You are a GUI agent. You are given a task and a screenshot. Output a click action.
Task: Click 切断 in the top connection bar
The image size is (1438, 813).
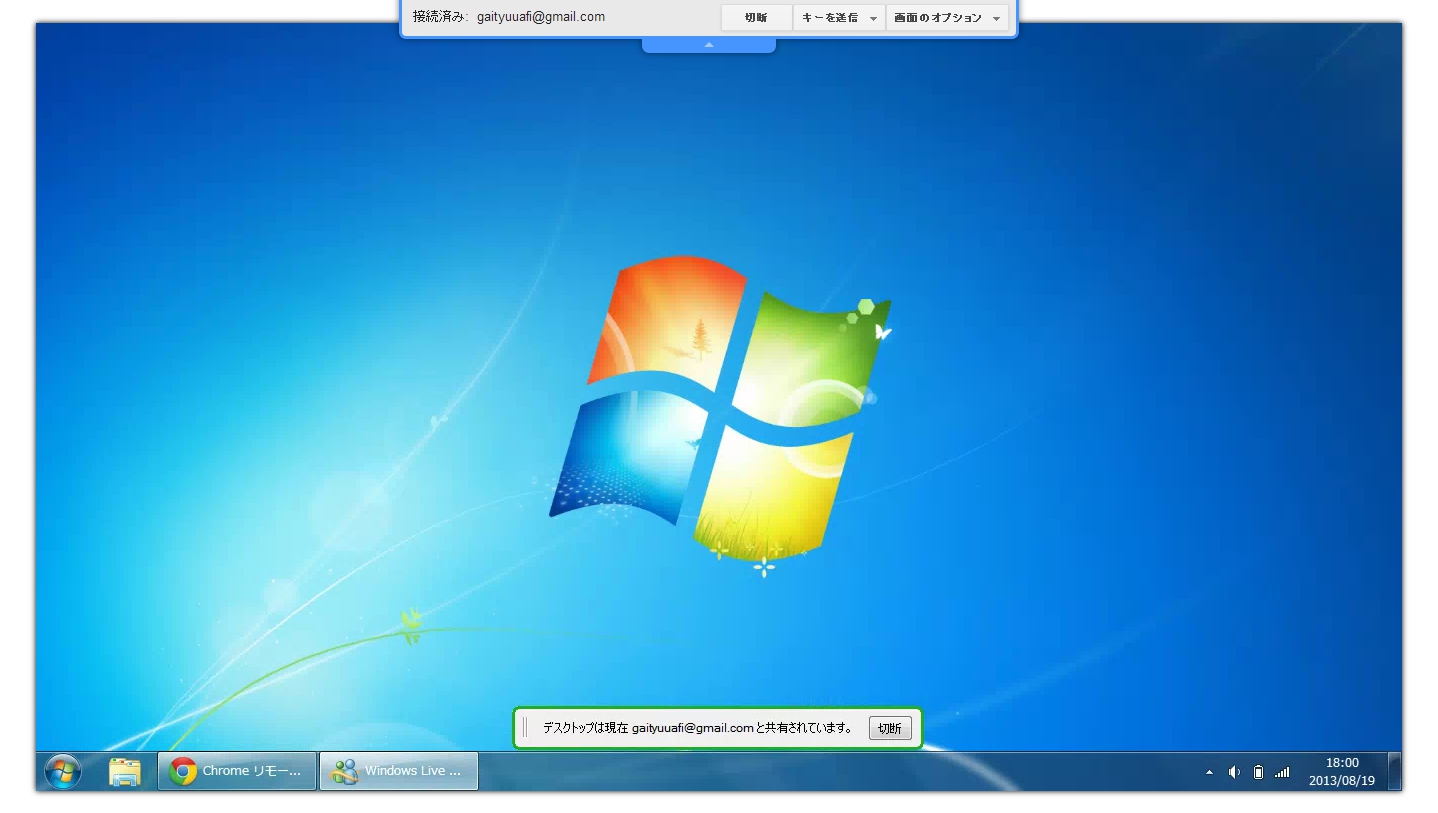point(756,18)
